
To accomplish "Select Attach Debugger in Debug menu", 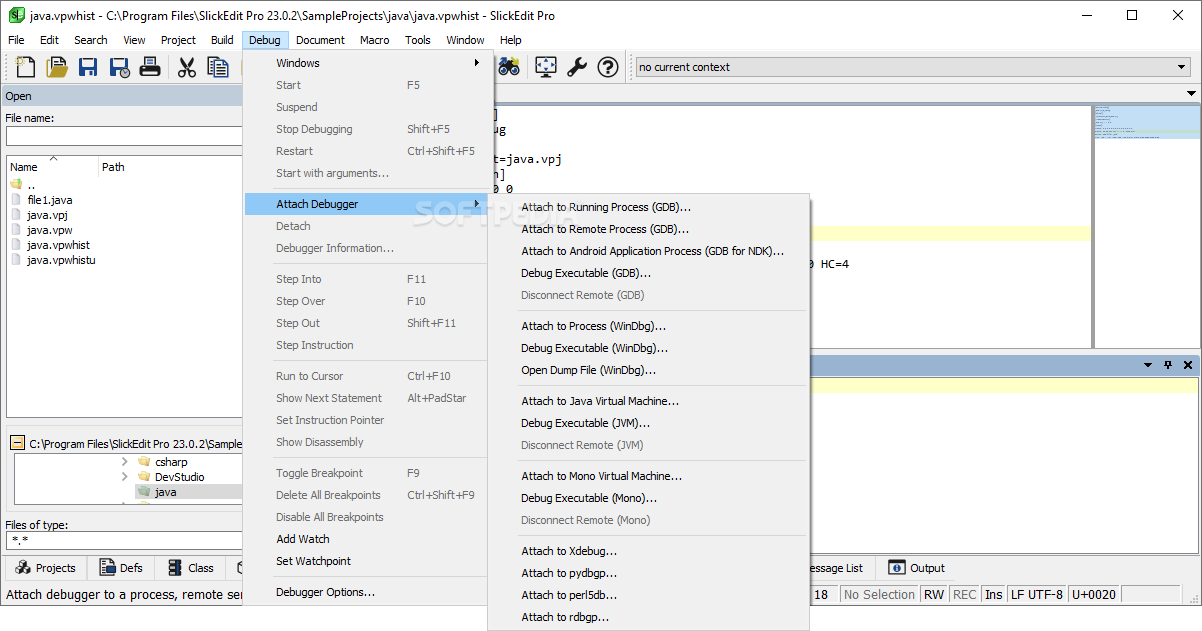I will [368, 204].
